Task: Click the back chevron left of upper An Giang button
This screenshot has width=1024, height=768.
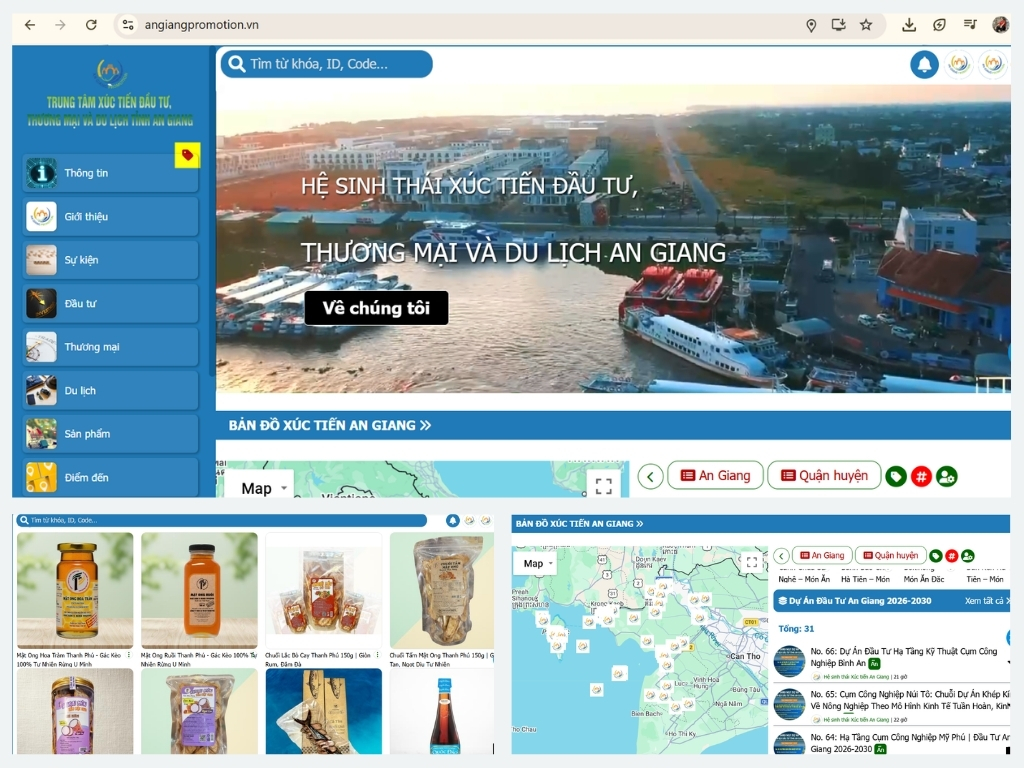Action: [651, 476]
